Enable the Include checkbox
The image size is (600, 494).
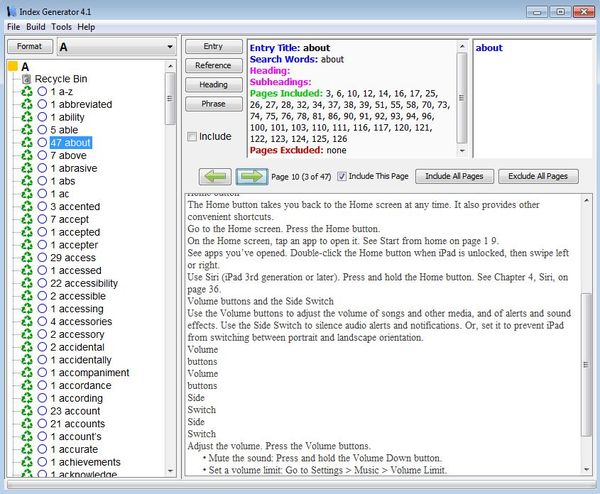point(193,137)
